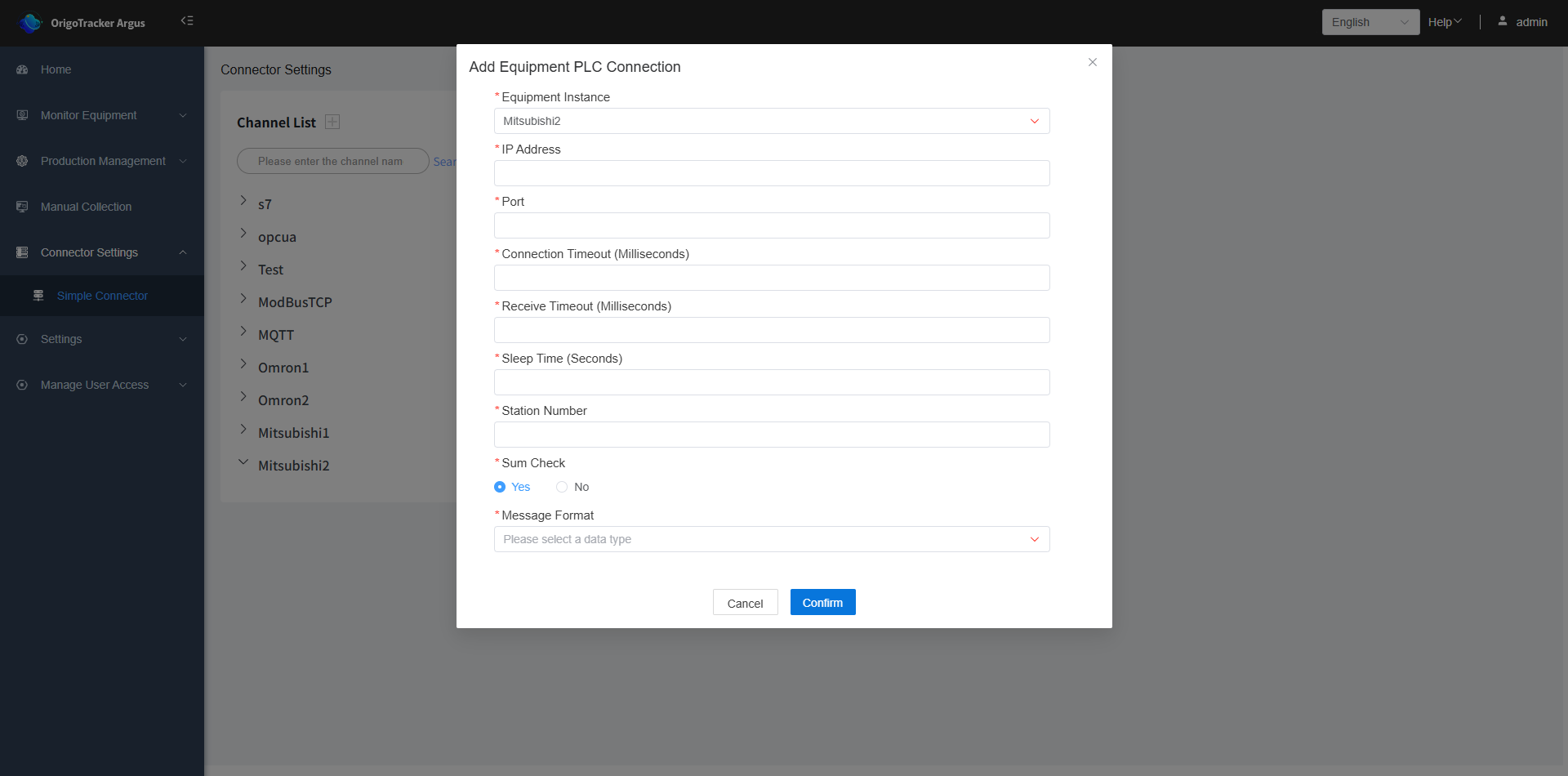Select No for Sum Check
Viewport: 1568px width, 776px height.
pos(562,488)
